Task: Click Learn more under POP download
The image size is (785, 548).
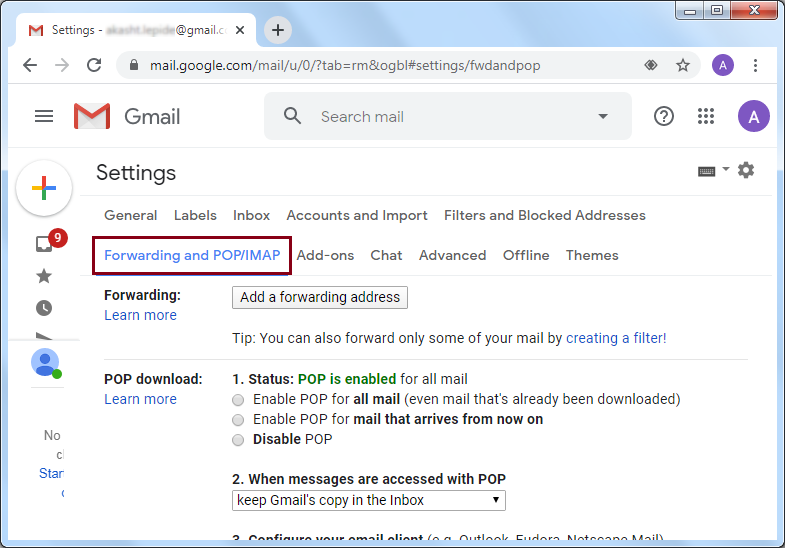Action: click(140, 399)
